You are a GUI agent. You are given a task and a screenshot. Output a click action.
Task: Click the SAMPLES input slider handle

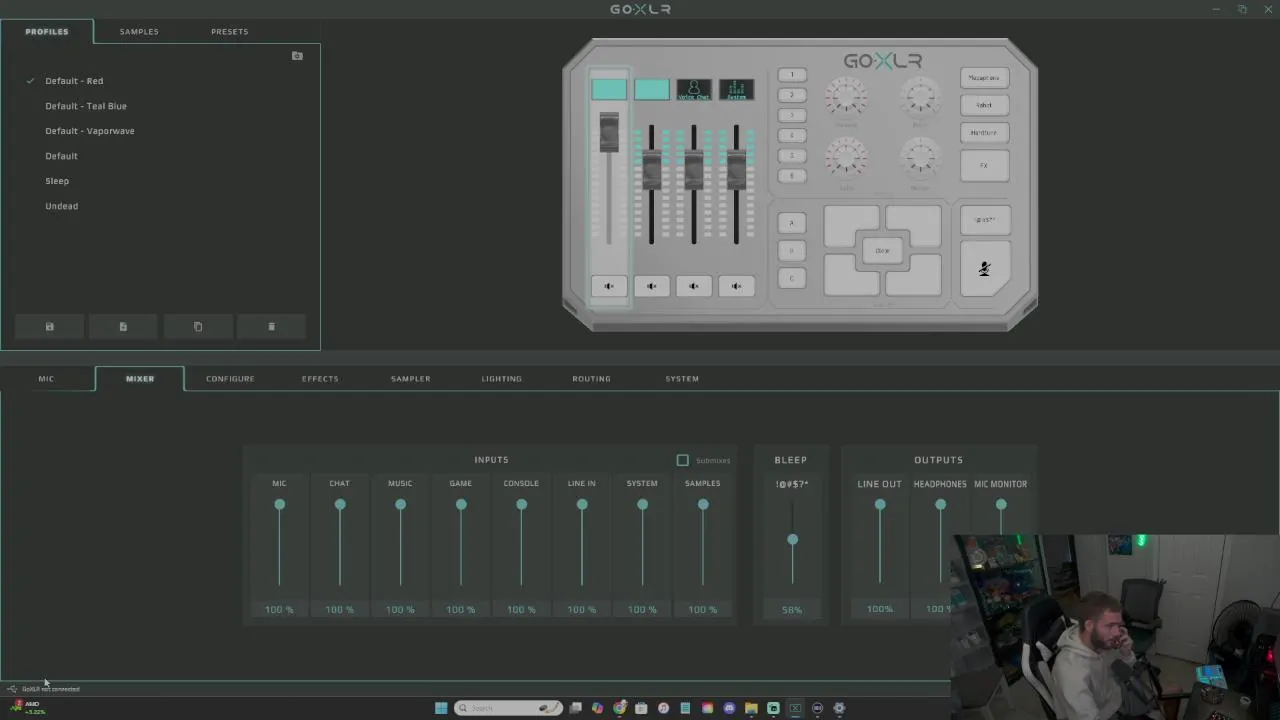(x=703, y=505)
